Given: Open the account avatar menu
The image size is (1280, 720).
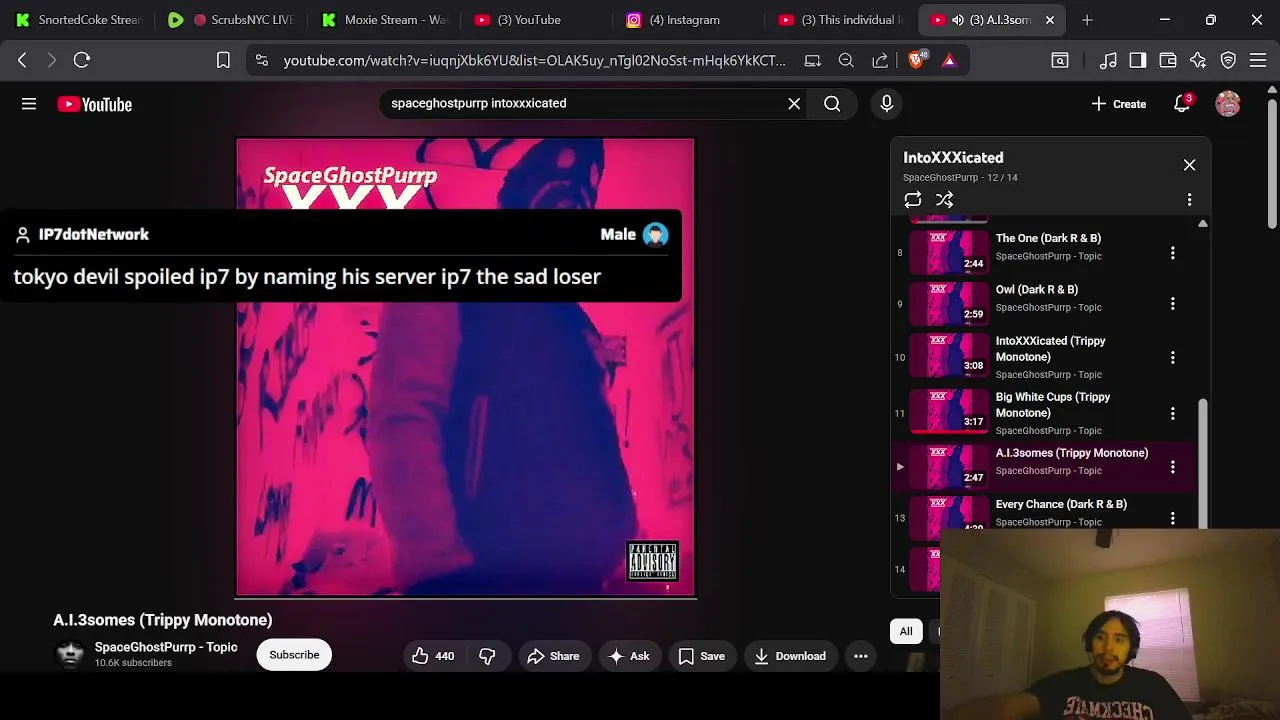Looking at the screenshot, I should click(1228, 103).
